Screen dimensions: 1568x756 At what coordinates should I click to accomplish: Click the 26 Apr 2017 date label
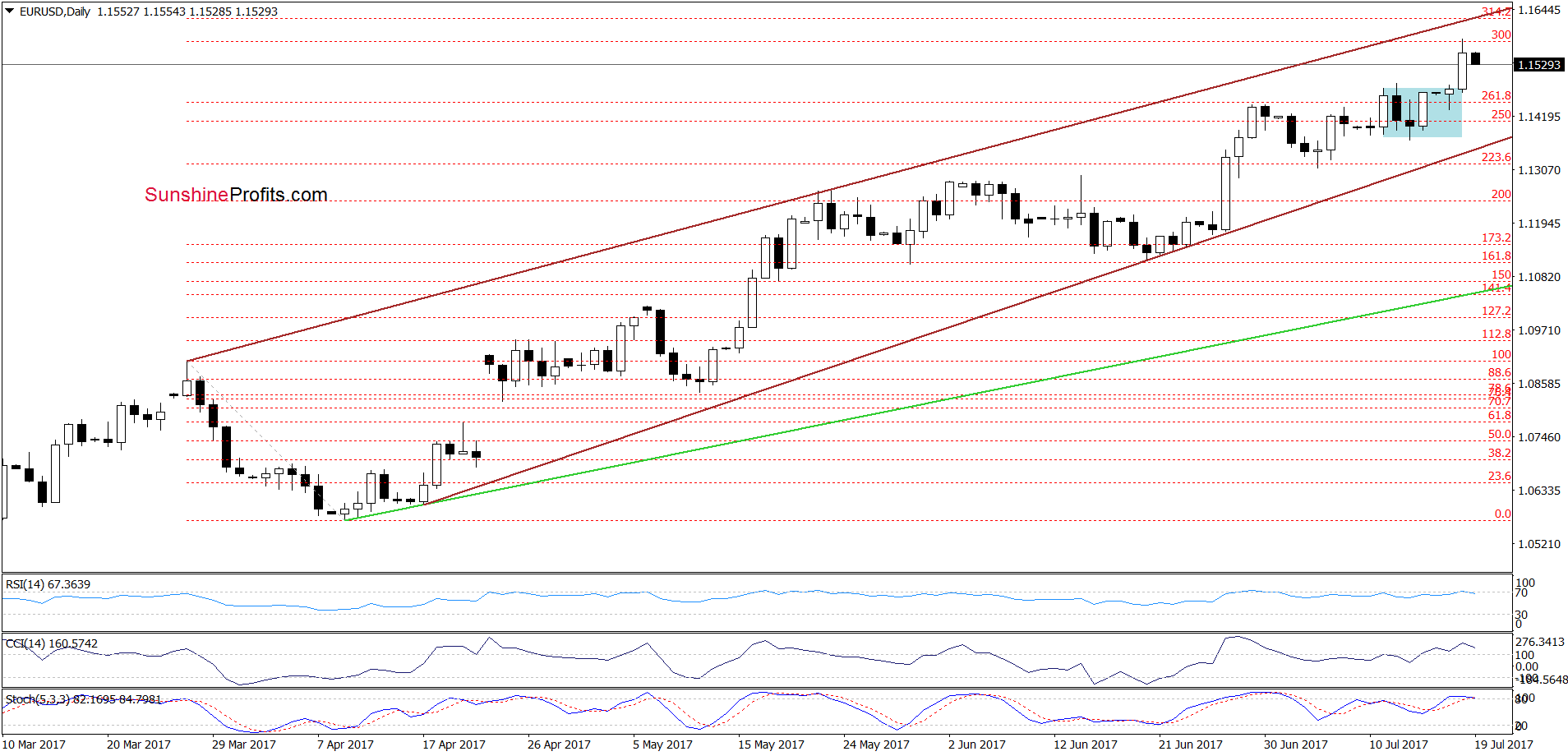tap(559, 744)
